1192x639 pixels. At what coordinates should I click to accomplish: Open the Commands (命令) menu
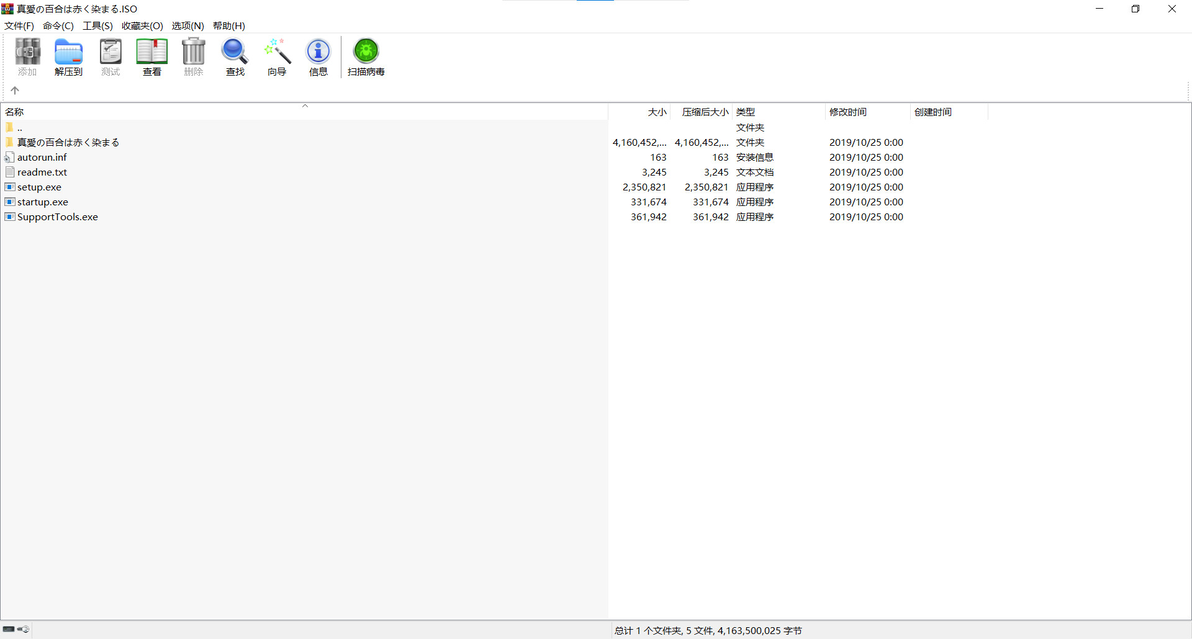(x=58, y=26)
